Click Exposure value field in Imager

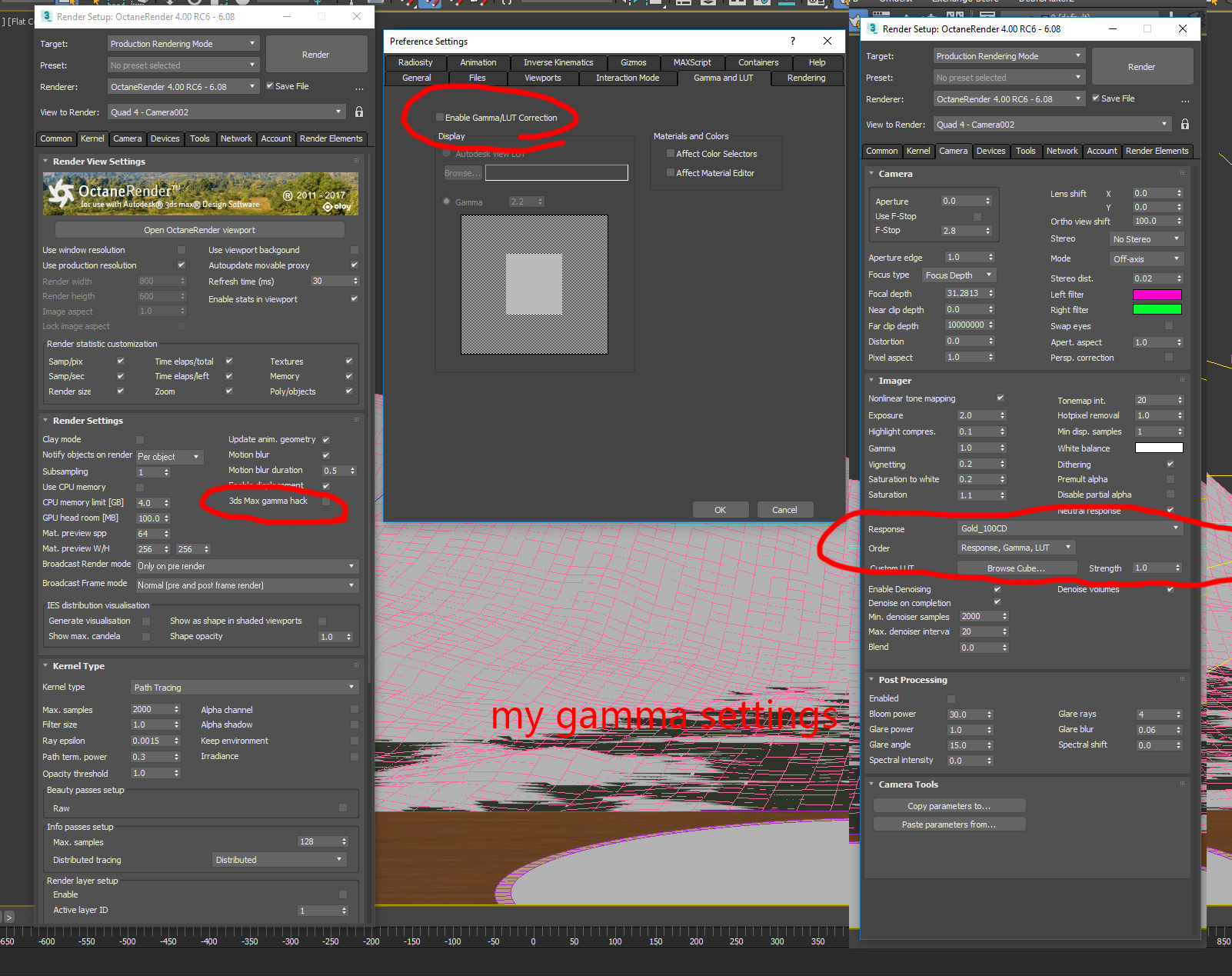977,415
